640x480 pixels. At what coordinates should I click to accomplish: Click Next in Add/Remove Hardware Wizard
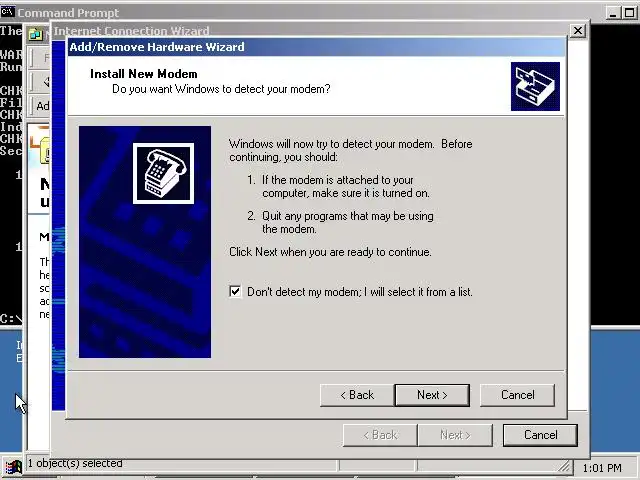click(432, 395)
